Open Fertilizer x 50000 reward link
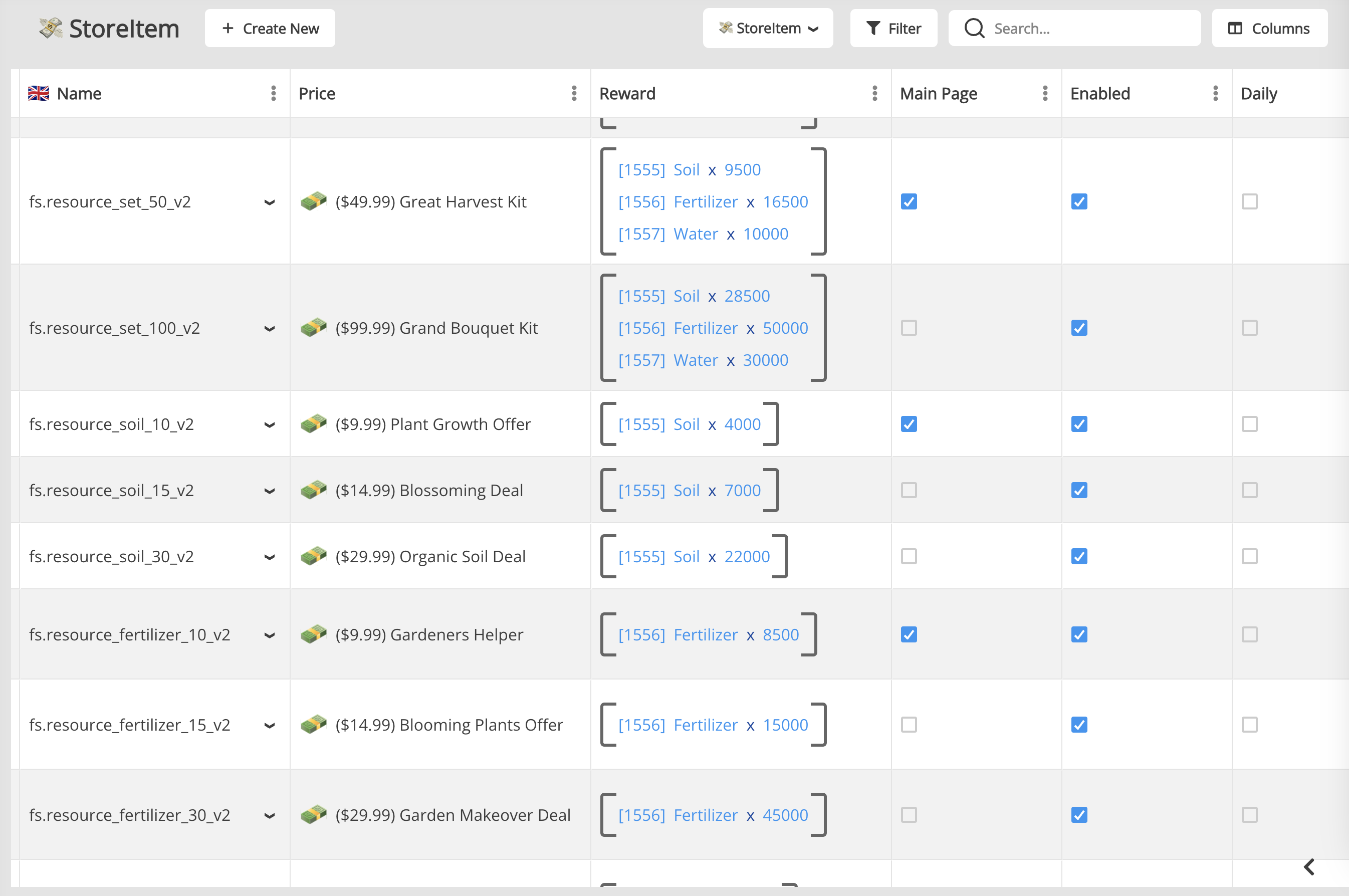This screenshot has height=896, width=1349. 713,328
